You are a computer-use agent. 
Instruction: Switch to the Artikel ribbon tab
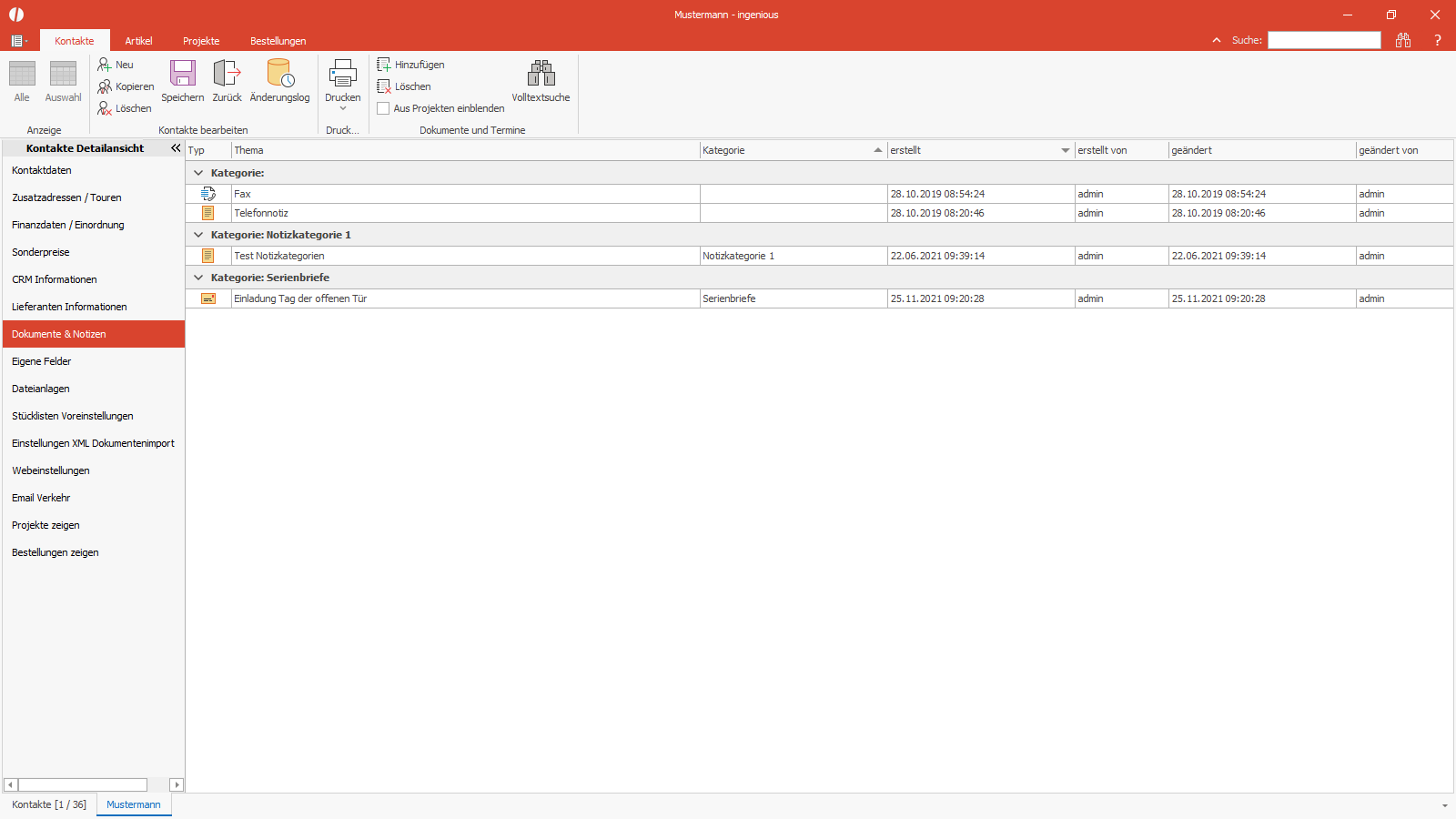click(138, 41)
